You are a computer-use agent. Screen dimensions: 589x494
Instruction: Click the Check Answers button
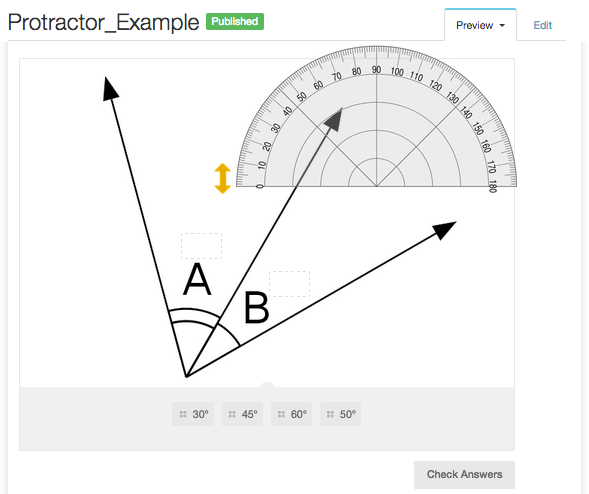tap(464, 474)
